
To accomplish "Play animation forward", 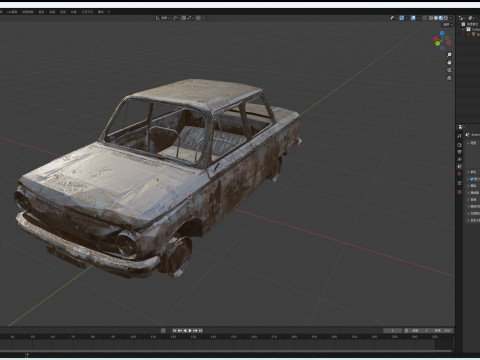I will 190,331.
